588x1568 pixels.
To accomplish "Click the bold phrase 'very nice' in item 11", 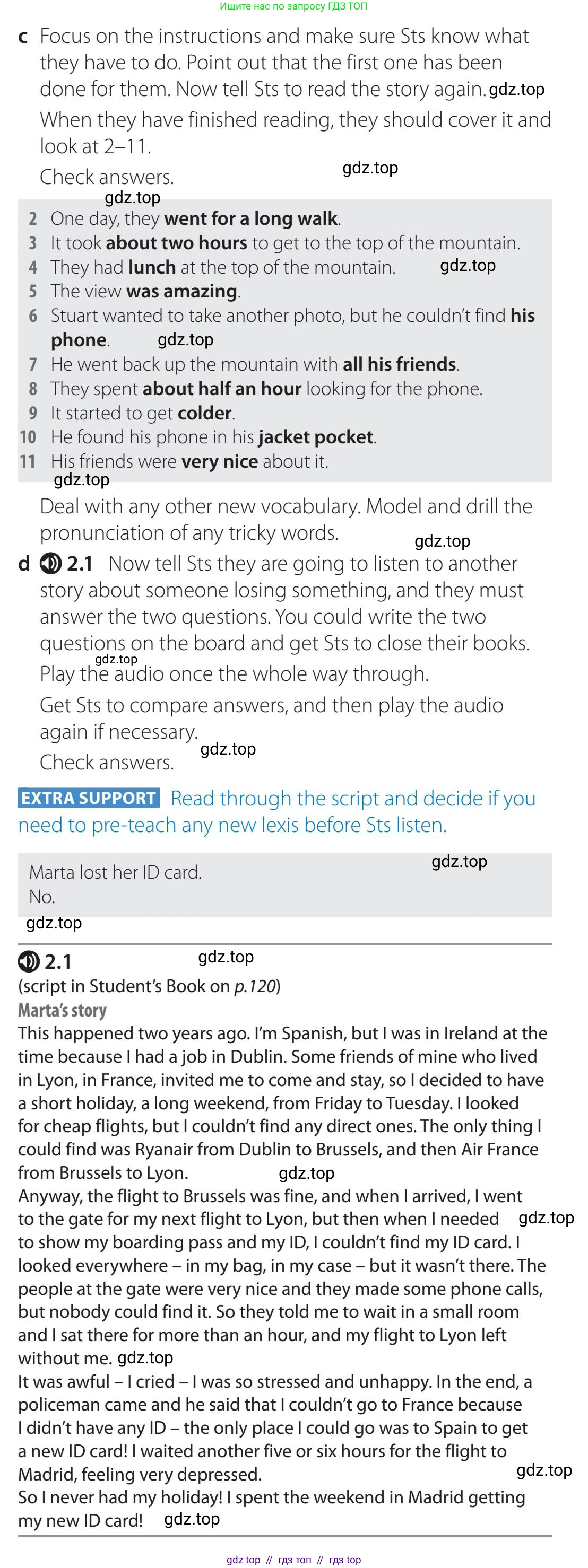I will point(219,461).
